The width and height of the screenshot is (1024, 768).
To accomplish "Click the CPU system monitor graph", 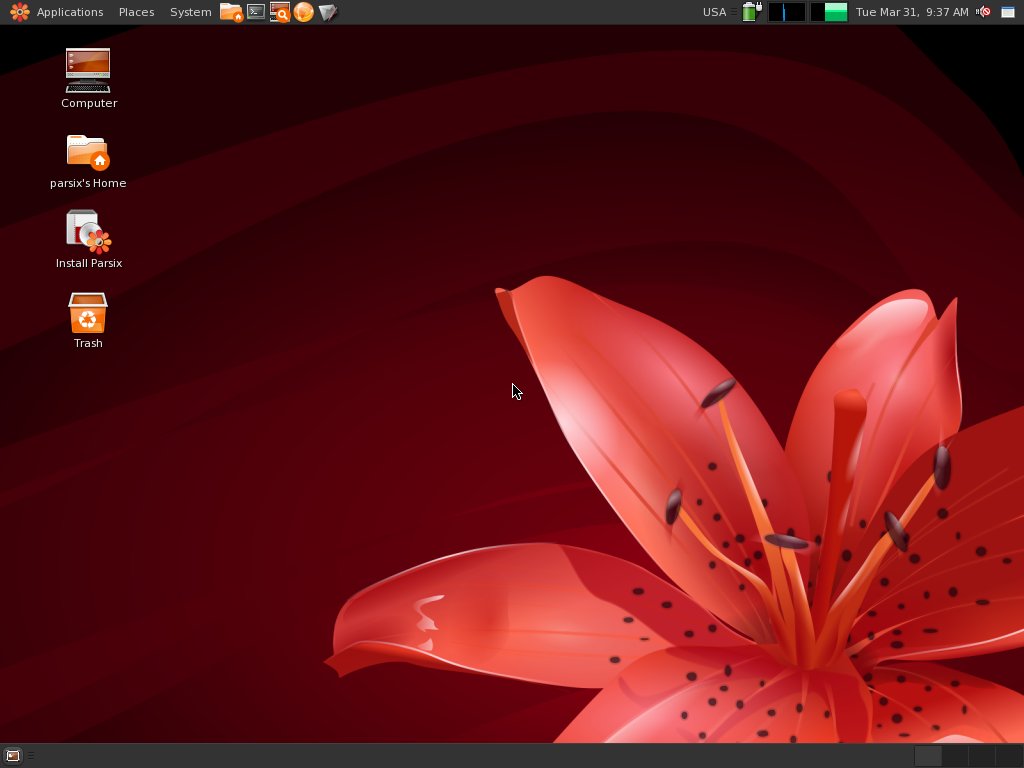I will 787,12.
